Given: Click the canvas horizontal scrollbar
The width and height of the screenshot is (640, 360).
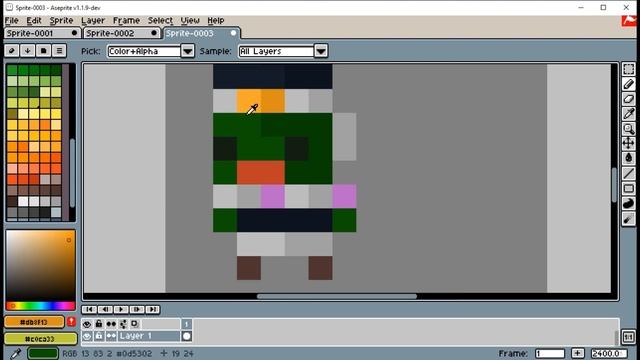Looking at the screenshot, I should coord(337,296).
